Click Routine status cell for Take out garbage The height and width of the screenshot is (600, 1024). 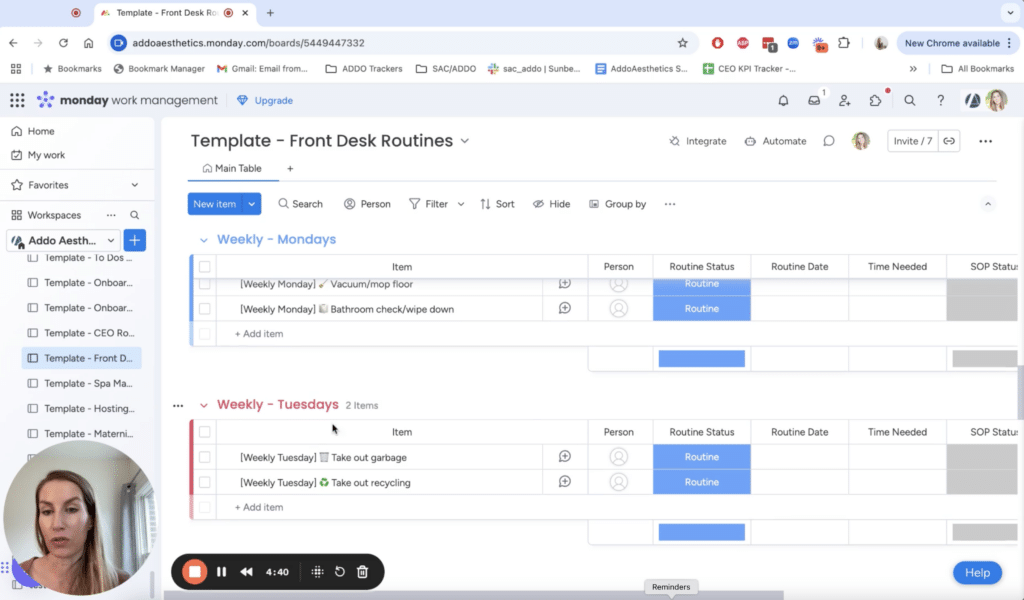pyautogui.click(x=701, y=457)
